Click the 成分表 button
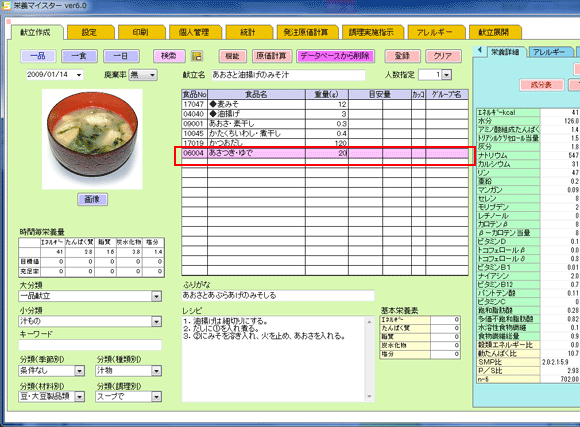 (x=541, y=85)
